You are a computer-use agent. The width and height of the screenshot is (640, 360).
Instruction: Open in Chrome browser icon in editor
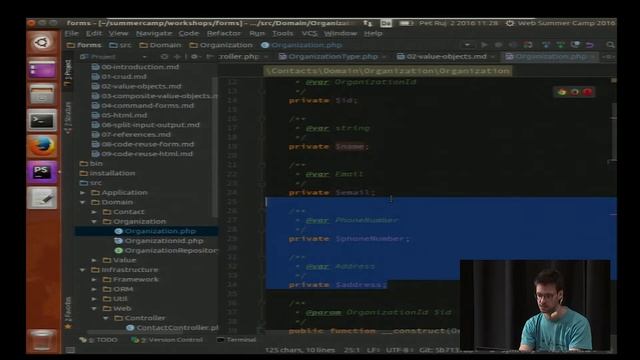pyautogui.click(x=562, y=92)
